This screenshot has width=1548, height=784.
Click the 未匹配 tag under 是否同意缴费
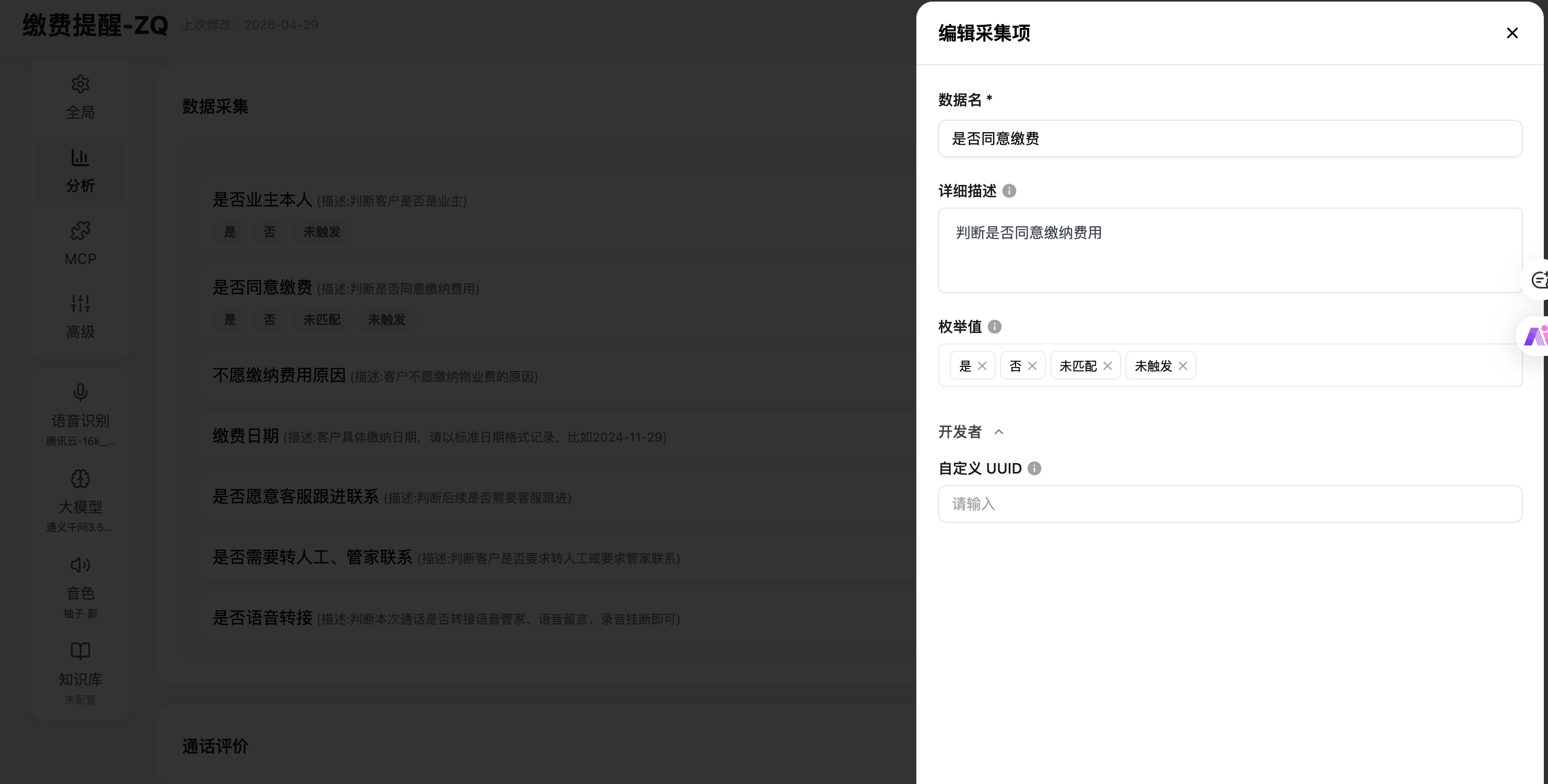[x=322, y=319]
